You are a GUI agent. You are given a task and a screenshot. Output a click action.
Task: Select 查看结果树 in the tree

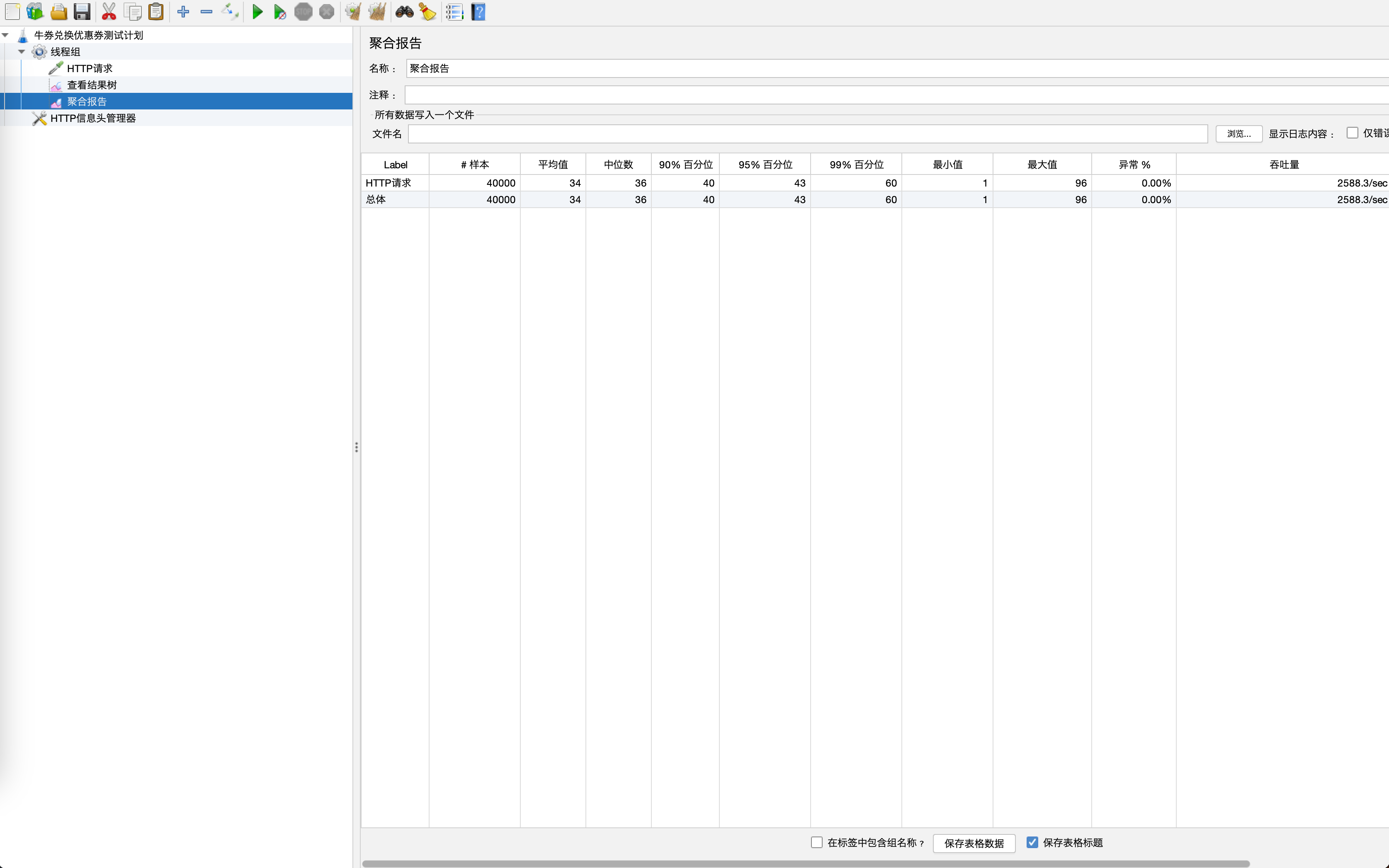pos(92,85)
